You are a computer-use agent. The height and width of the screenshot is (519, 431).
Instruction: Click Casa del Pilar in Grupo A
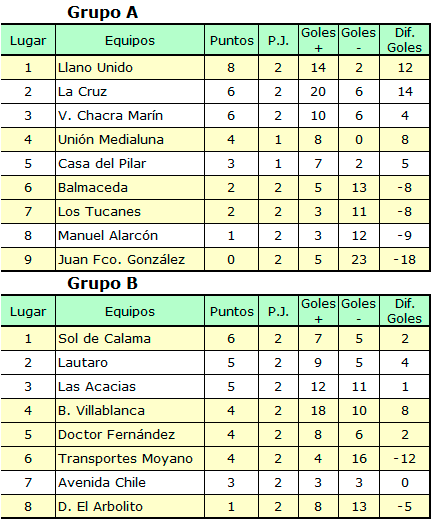point(102,164)
